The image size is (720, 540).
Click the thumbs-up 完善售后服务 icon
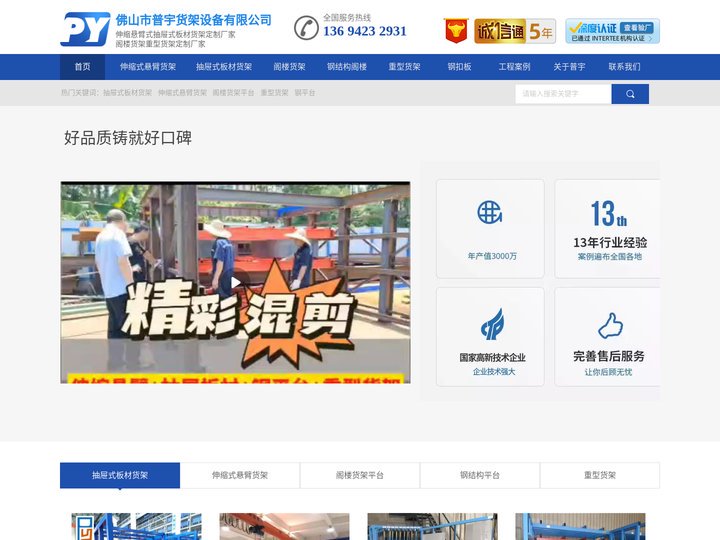[x=610, y=325]
